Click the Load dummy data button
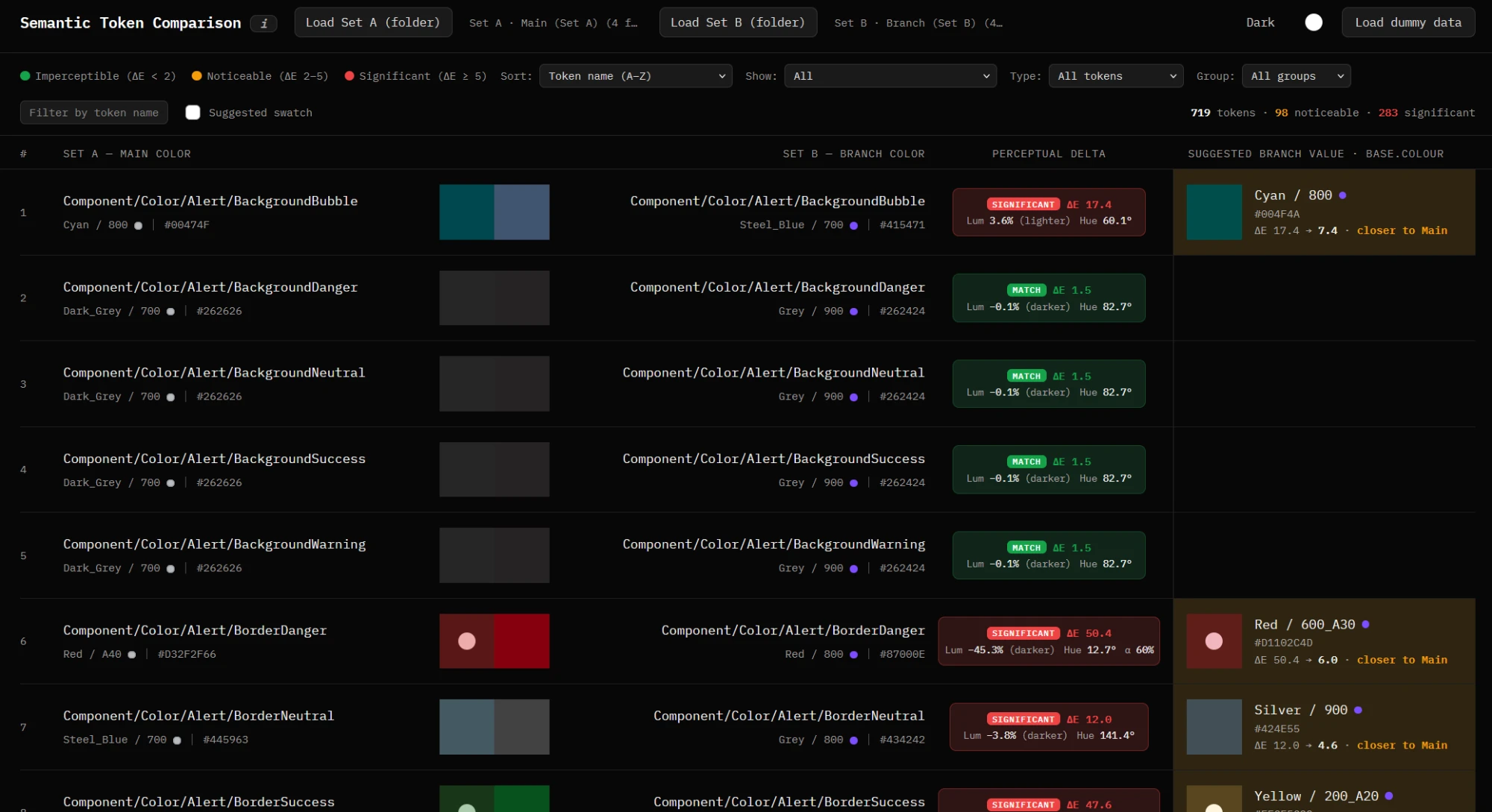The height and width of the screenshot is (812, 1492). (1408, 22)
